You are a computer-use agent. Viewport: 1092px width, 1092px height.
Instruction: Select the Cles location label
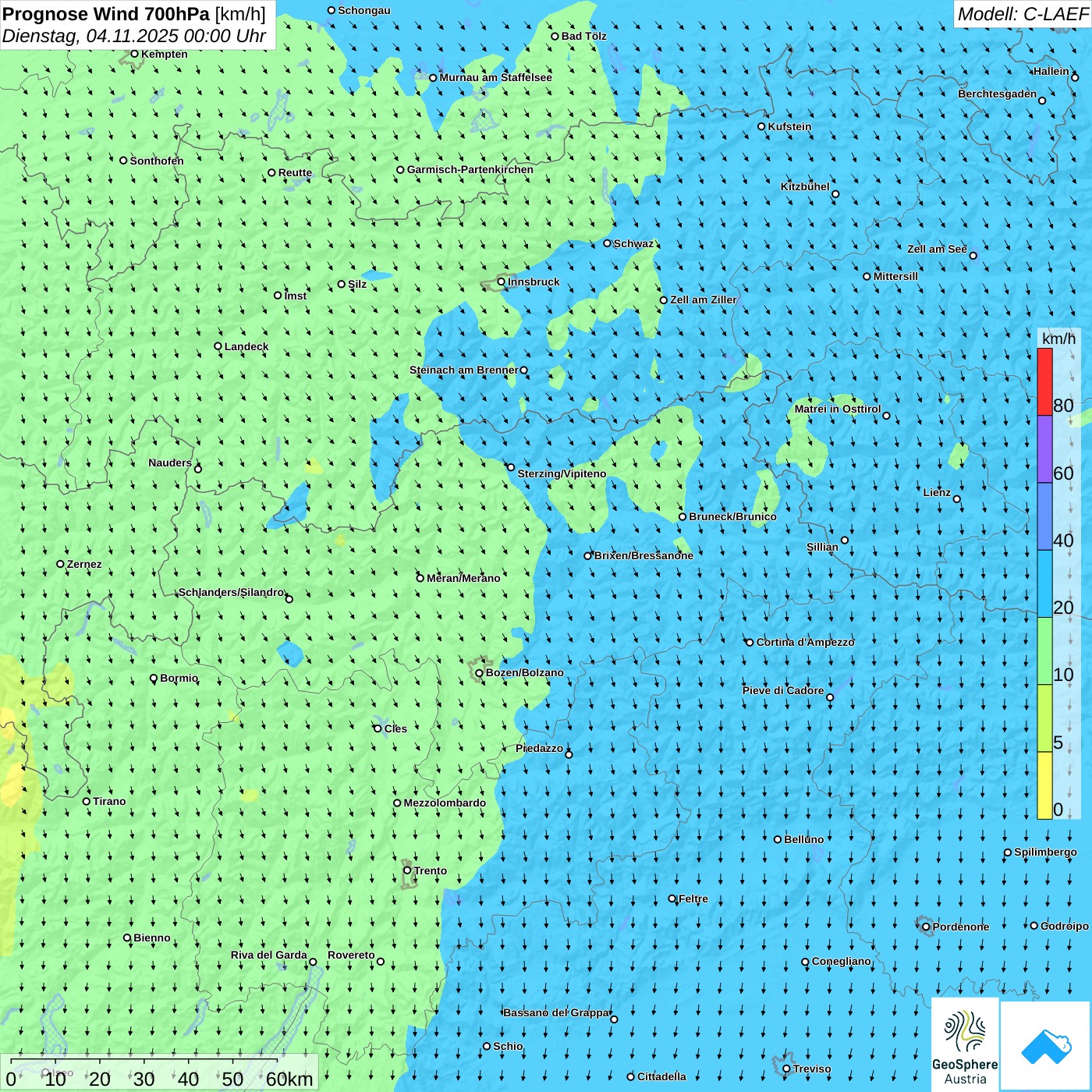coord(395,729)
